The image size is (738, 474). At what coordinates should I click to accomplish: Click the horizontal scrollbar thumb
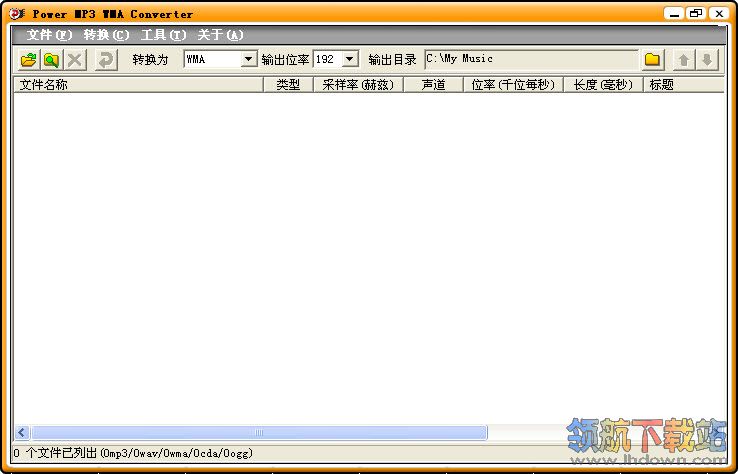259,432
